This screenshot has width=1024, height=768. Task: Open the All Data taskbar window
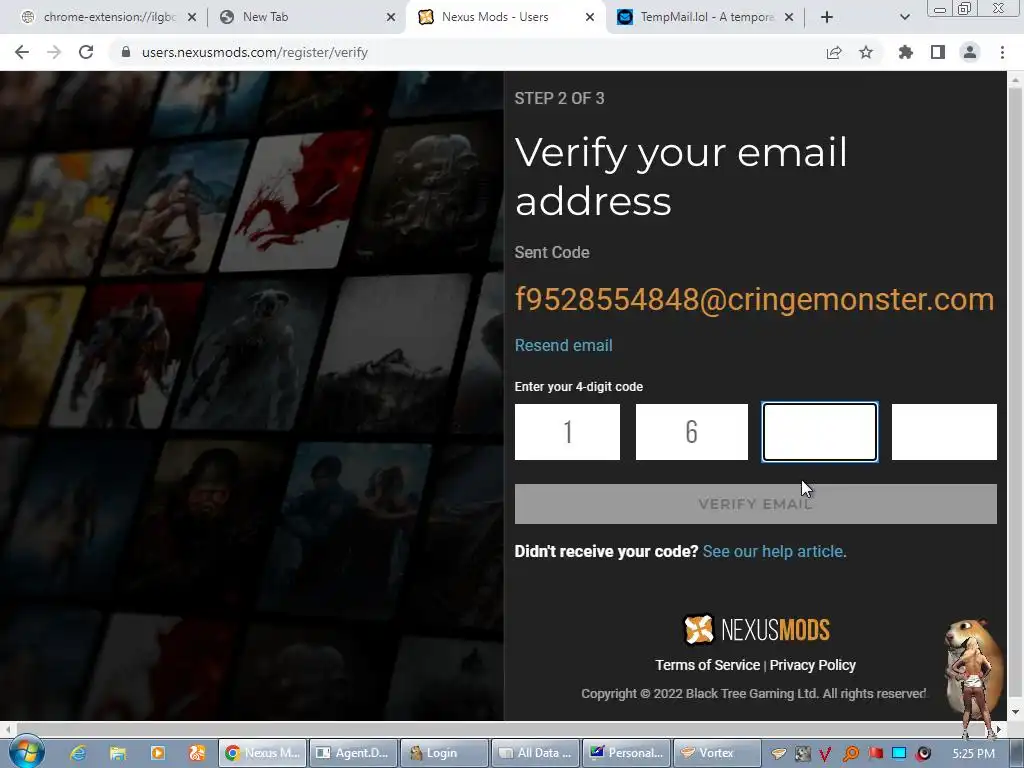pyautogui.click(x=535, y=753)
